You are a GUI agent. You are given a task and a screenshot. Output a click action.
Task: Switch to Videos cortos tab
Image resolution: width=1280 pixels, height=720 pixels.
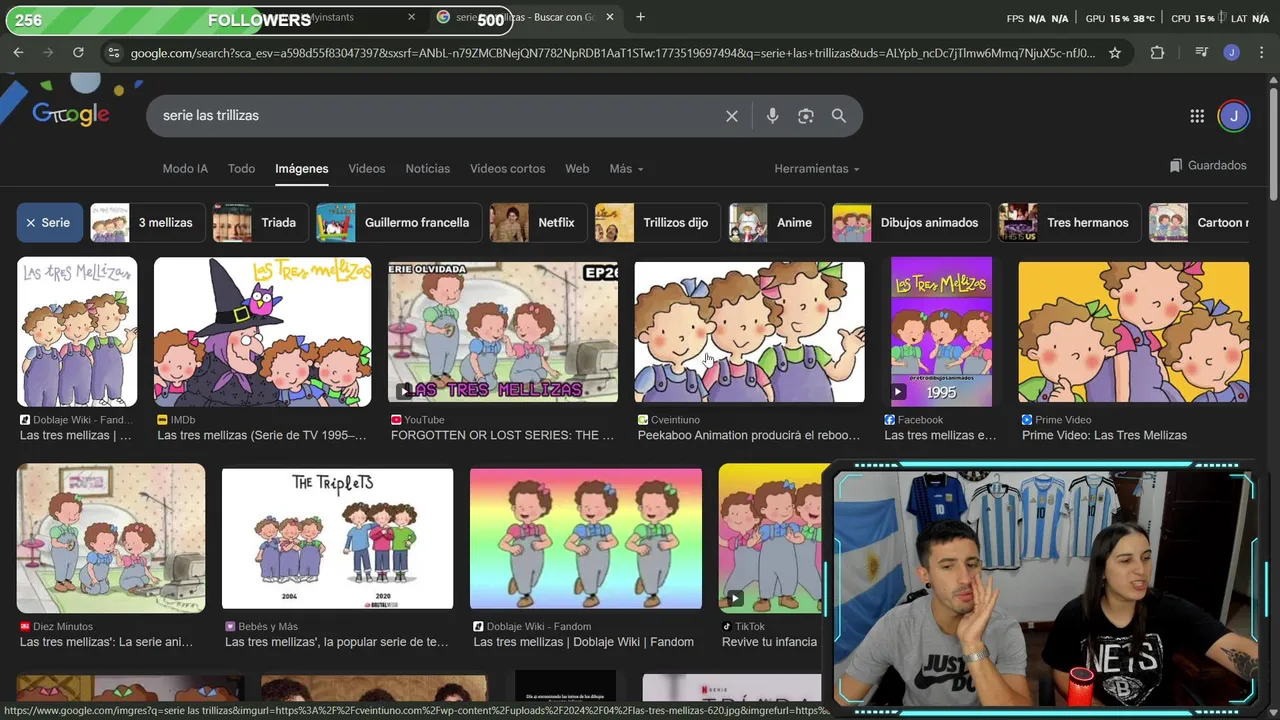(508, 169)
